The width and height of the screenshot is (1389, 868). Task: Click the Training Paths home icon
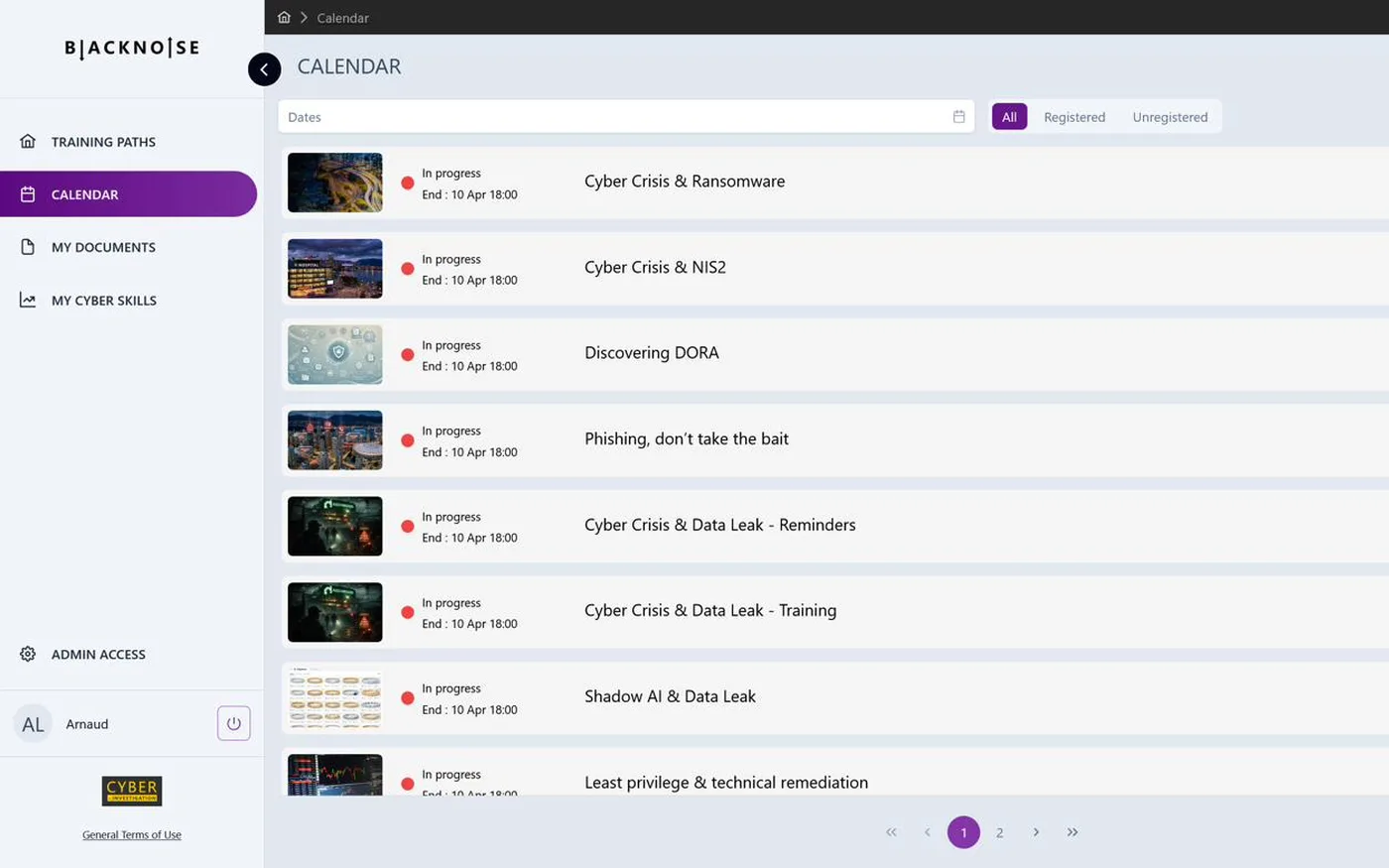[28, 141]
